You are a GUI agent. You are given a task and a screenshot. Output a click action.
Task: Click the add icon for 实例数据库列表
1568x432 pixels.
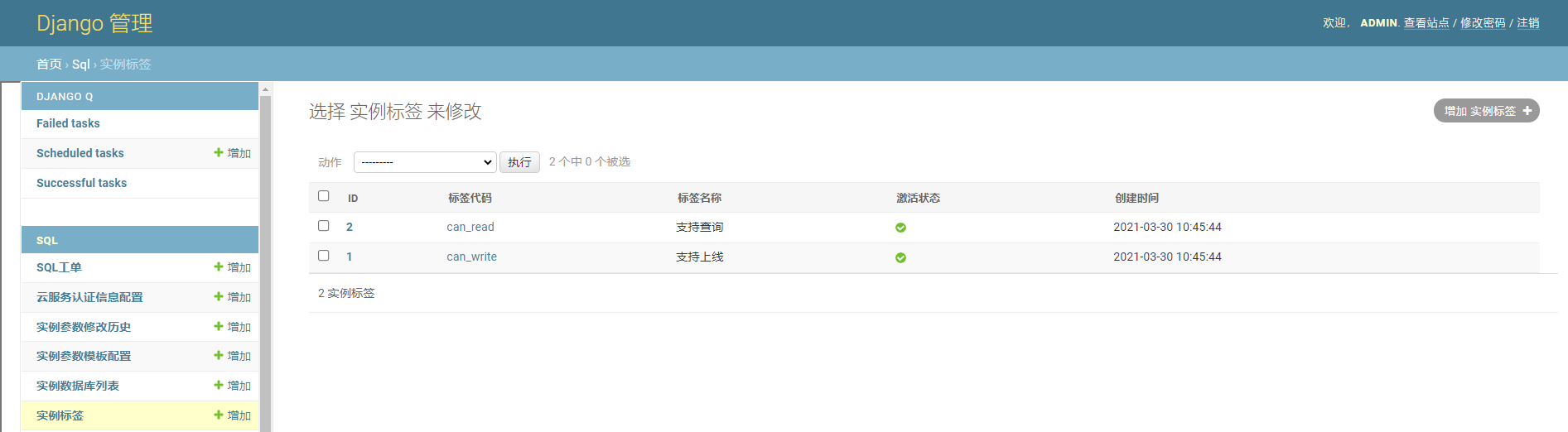(x=219, y=385)
